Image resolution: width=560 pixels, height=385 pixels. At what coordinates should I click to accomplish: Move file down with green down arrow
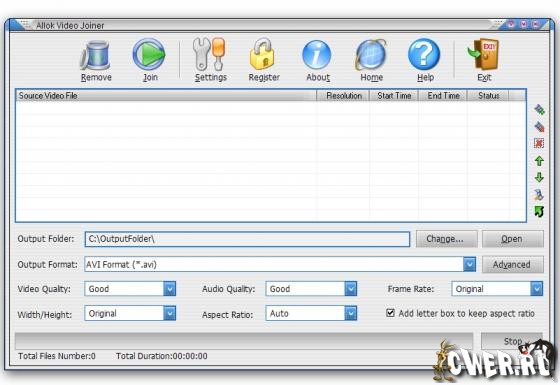pyautogui.click(x=539, y=178)
